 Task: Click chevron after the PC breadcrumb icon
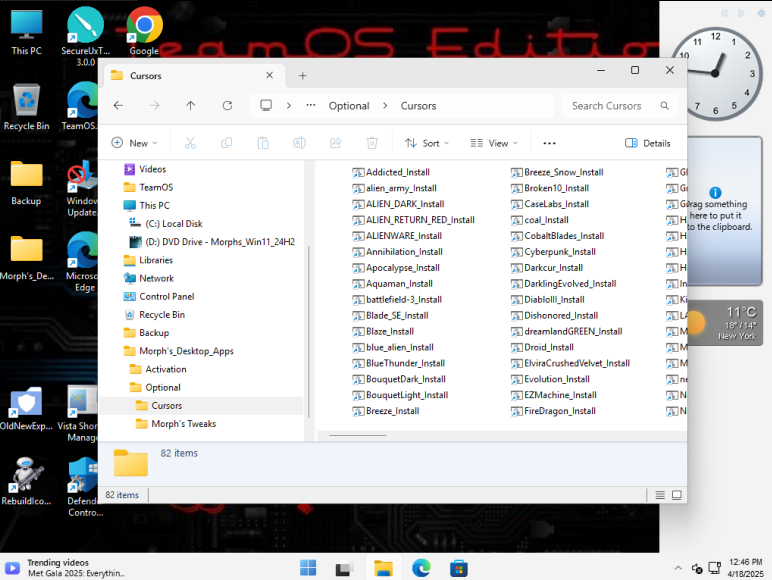289,106
